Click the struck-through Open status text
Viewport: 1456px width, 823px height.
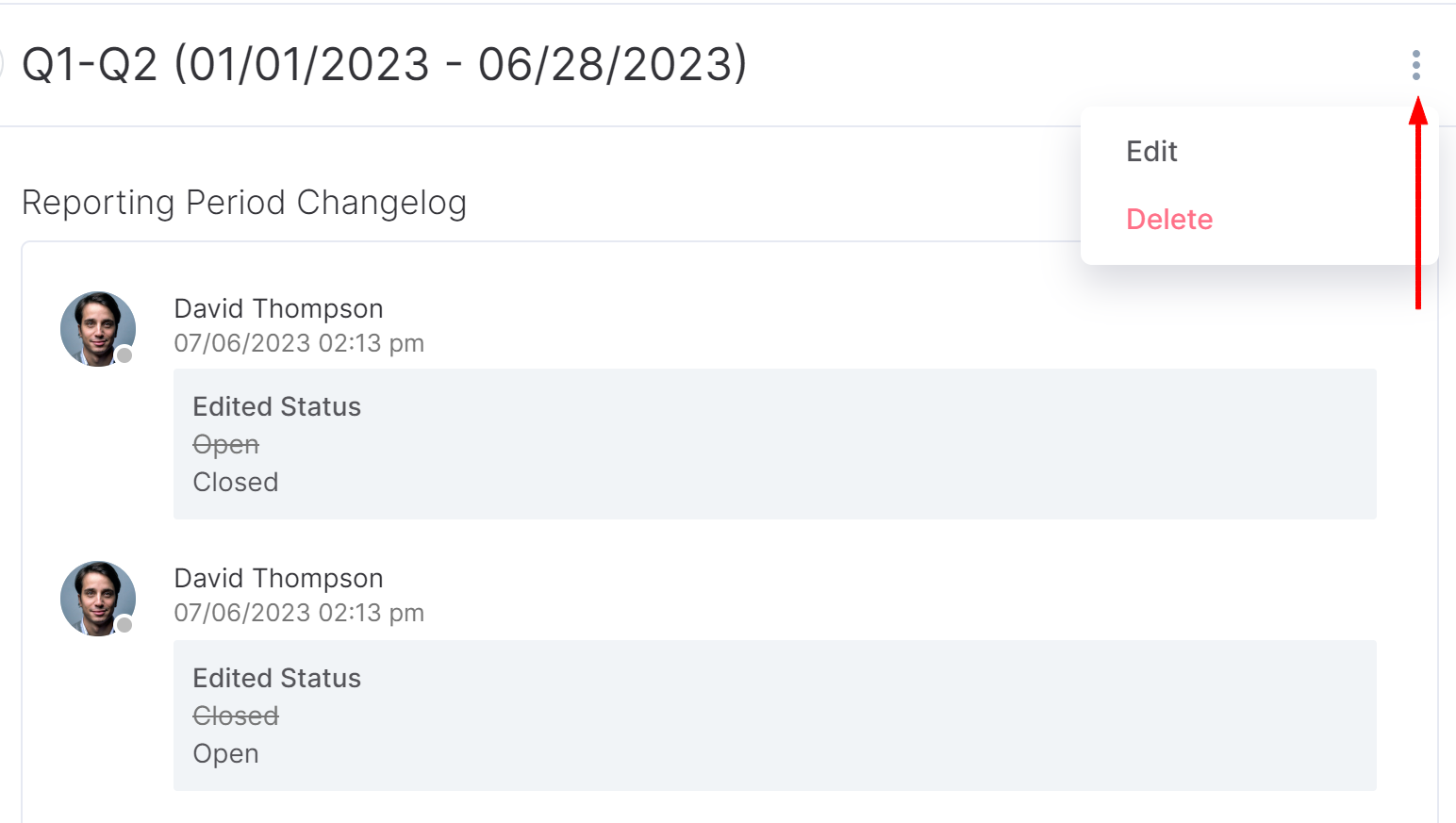click(226, 445)
